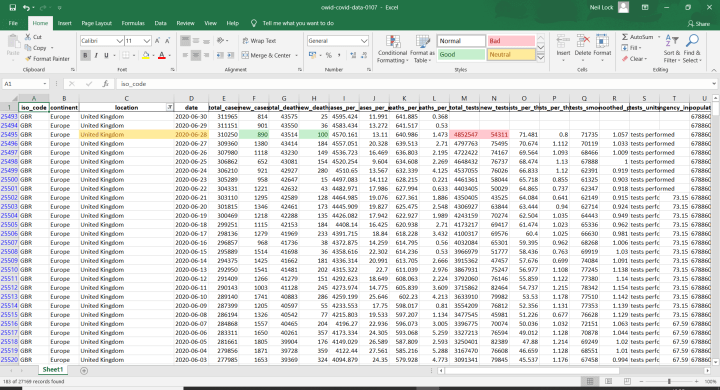The height and width of the screenshot is (390, 720).
Task: Open the Number Format General dropdown
Action: pos(364,41)
